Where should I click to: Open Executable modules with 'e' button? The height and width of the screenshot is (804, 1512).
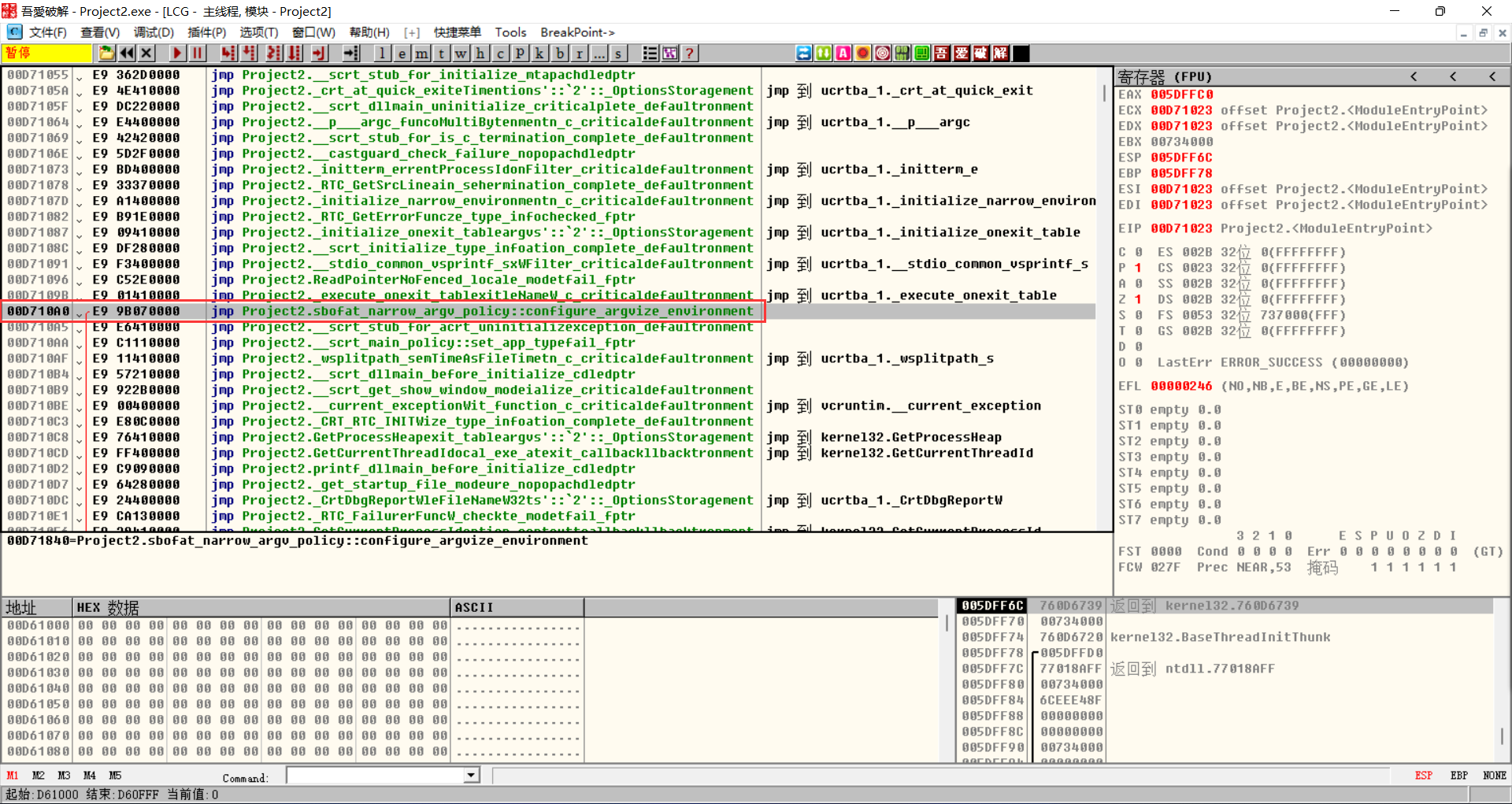(402, 53)
